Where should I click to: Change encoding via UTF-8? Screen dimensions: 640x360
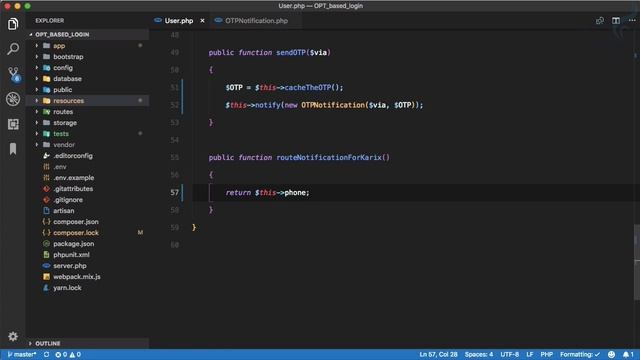click(x=509, y=354)
